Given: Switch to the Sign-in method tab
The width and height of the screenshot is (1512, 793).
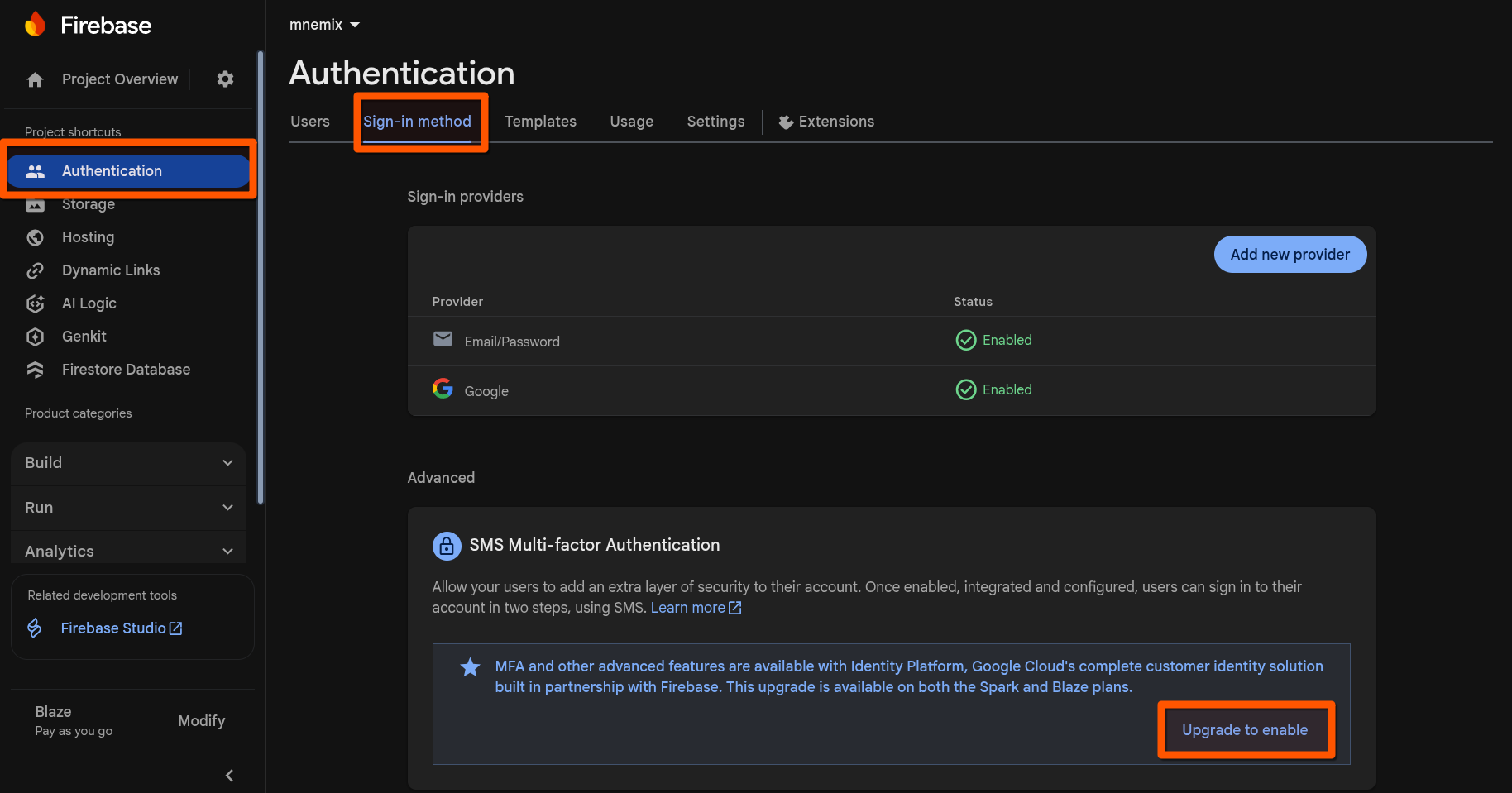Looking at the screenshot, I should (418, 121).
